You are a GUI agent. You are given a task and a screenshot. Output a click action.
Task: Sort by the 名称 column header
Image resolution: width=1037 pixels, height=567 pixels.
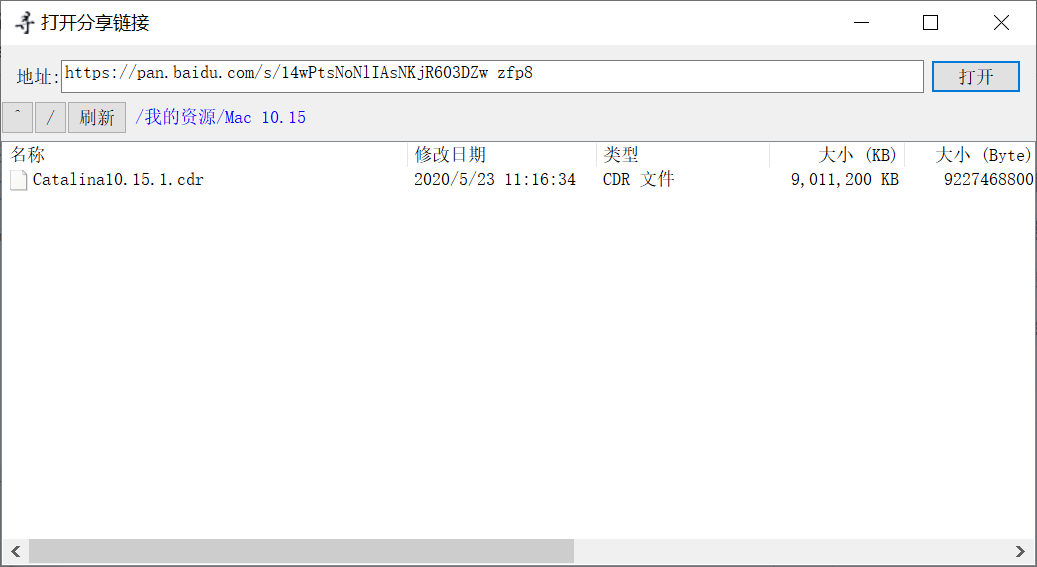pyautogui.click(x=205, y=155)
